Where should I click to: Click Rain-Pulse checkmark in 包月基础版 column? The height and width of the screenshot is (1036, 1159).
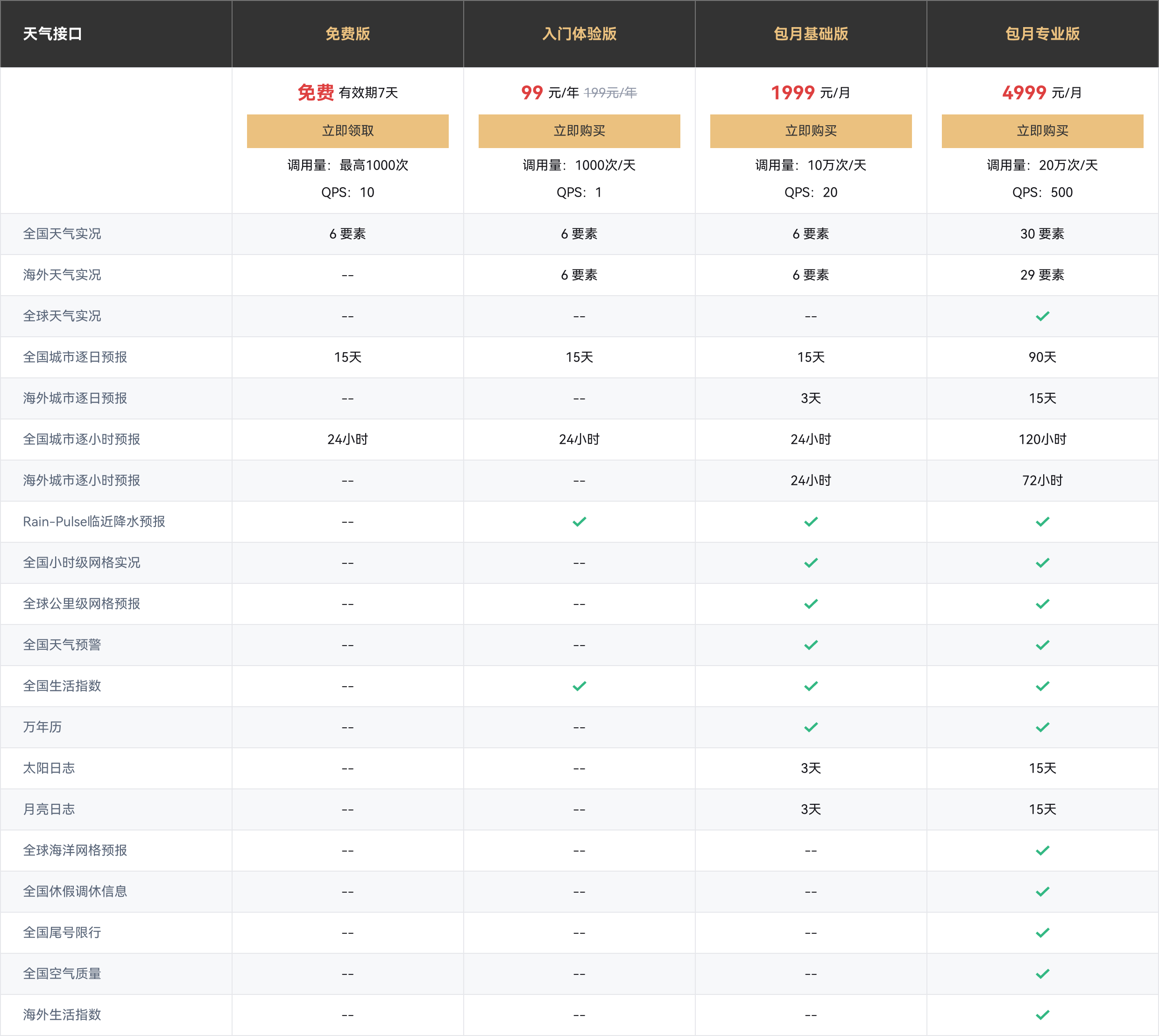tap(811, 521)
